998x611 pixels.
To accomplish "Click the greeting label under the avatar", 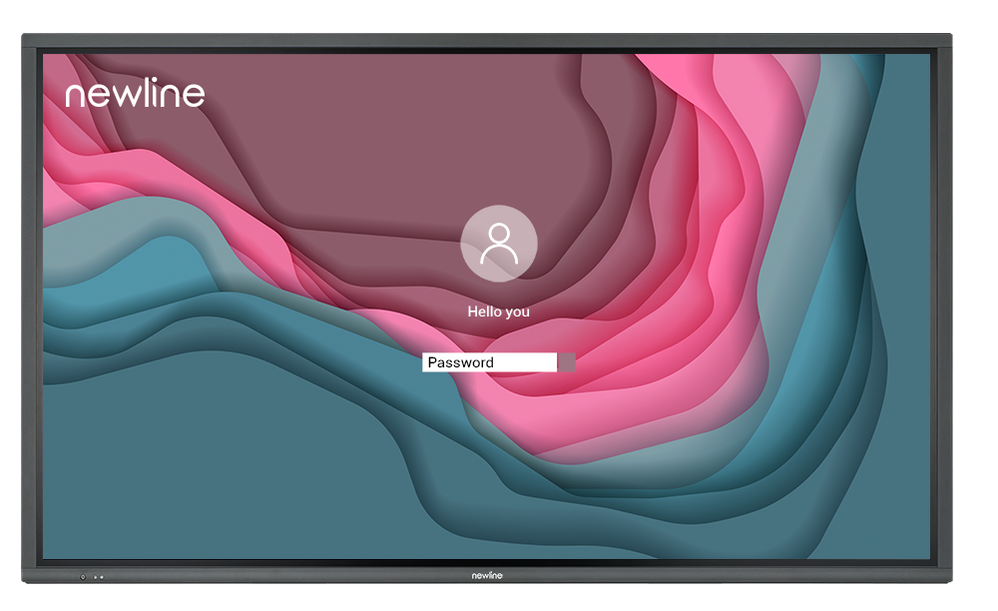I will [x=499, y=311].
